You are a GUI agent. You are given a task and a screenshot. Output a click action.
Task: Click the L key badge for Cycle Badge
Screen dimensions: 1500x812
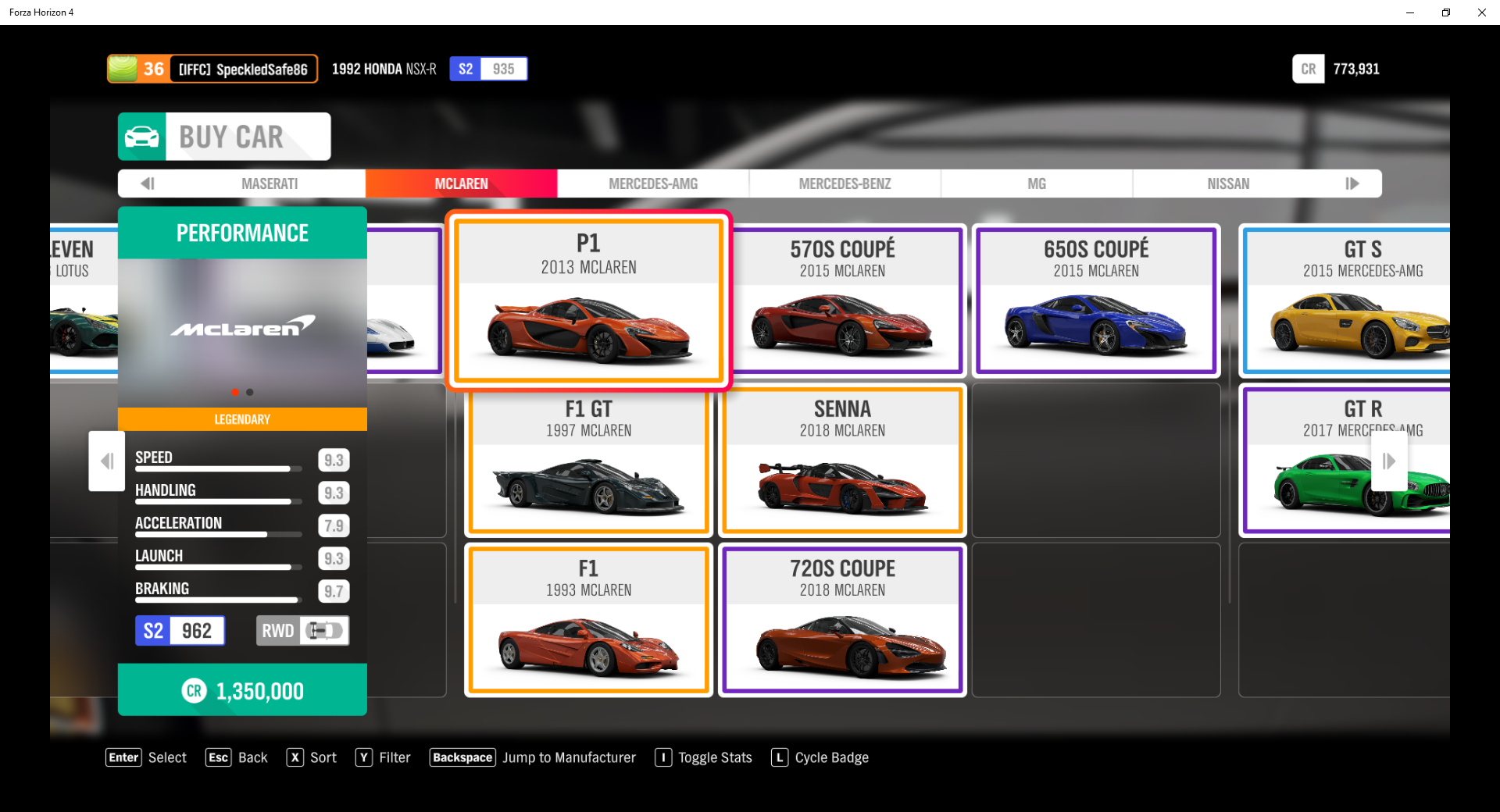pyautogui.click(x=778, y=757)
